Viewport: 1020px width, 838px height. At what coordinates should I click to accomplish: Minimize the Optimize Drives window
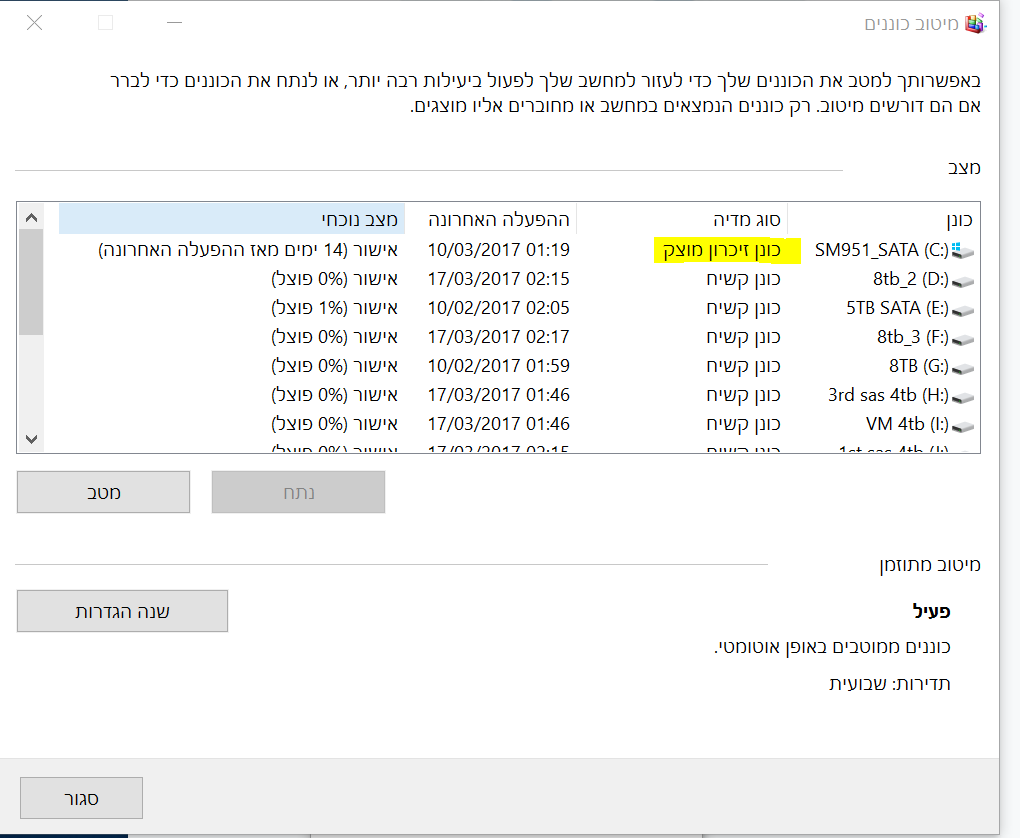coord(174,23)
